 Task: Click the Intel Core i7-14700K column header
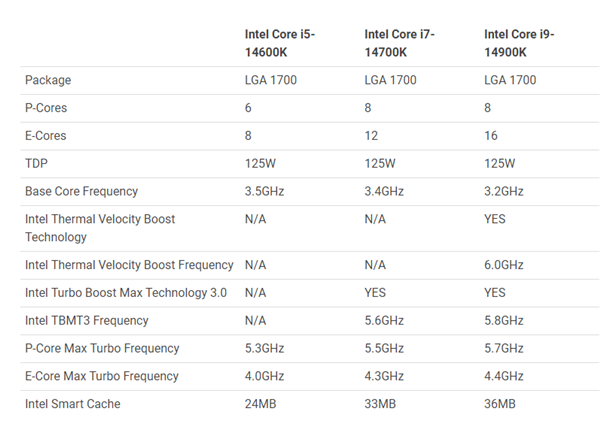(x=401, y=42)
